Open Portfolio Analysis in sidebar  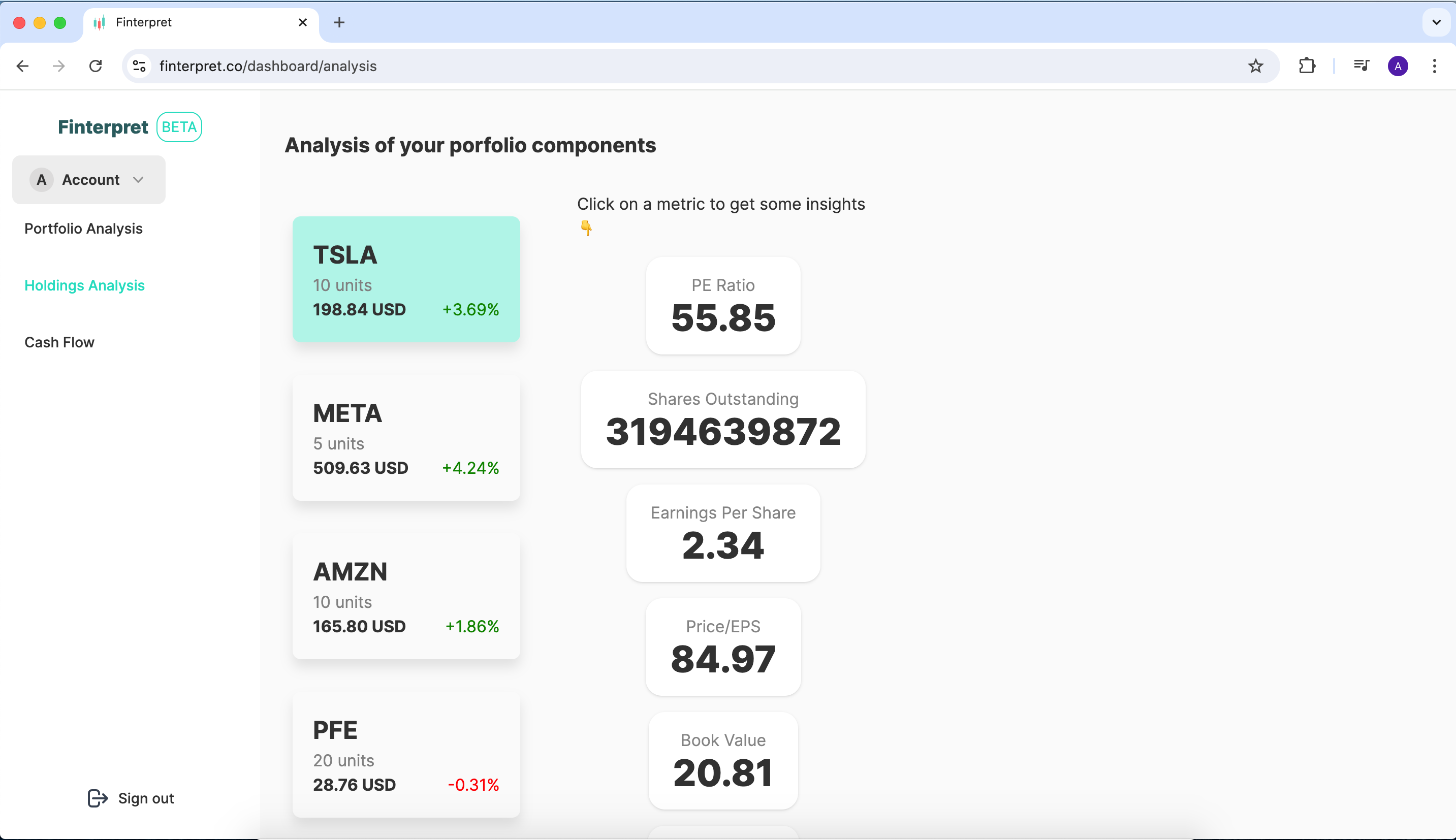click(x=83, y=229)
